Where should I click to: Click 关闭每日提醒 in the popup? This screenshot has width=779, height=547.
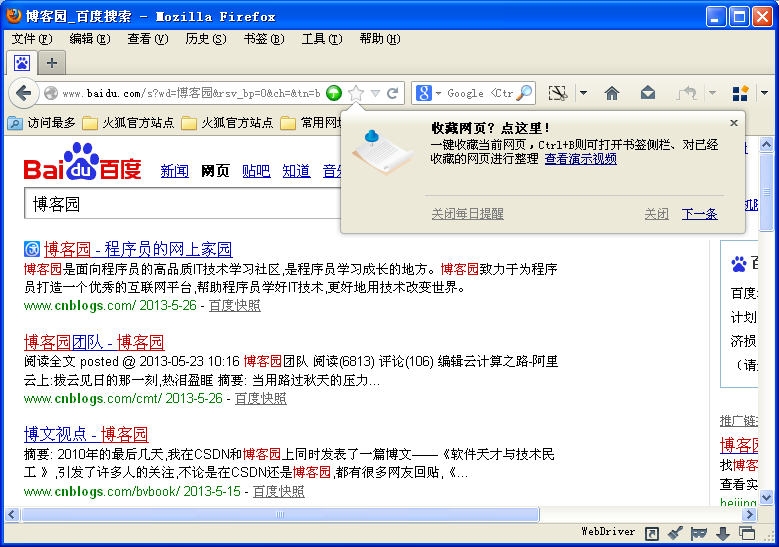[x=467, y=214]
